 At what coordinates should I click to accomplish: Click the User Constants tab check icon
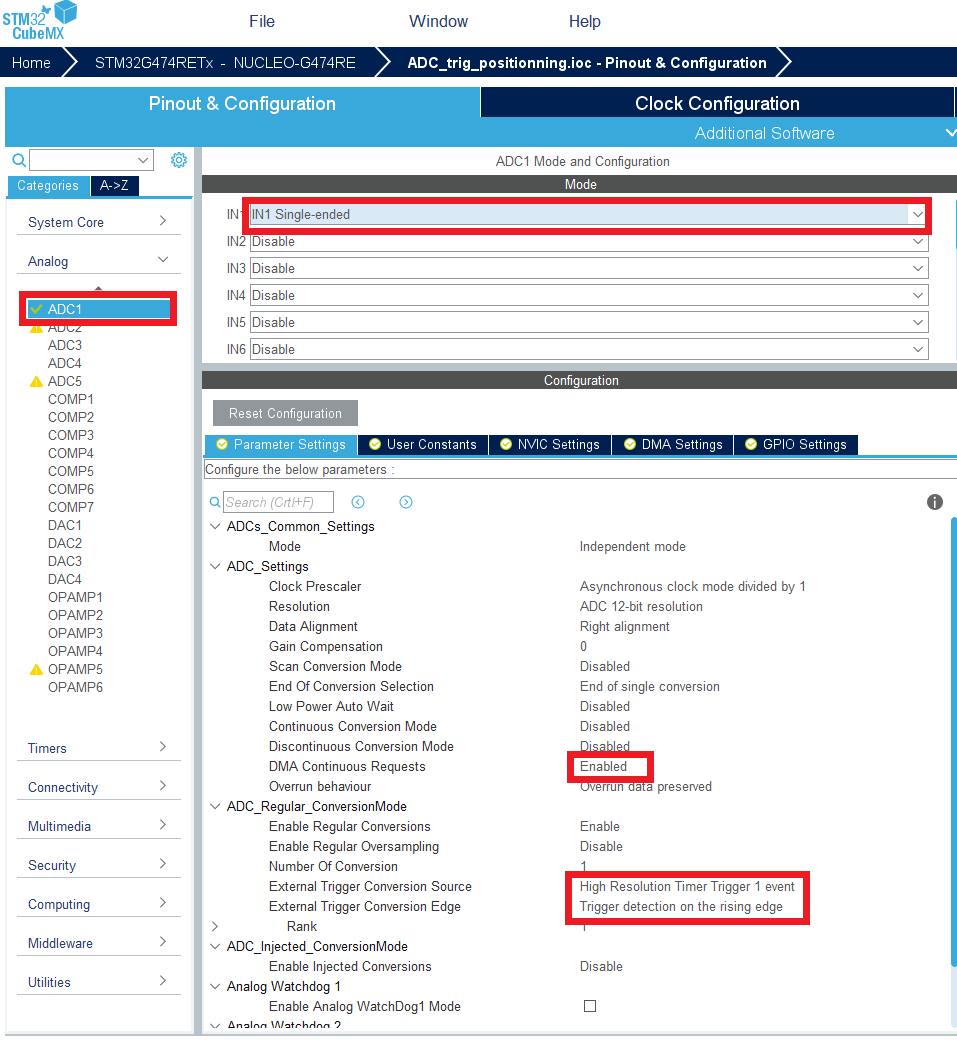click(375, 445)
